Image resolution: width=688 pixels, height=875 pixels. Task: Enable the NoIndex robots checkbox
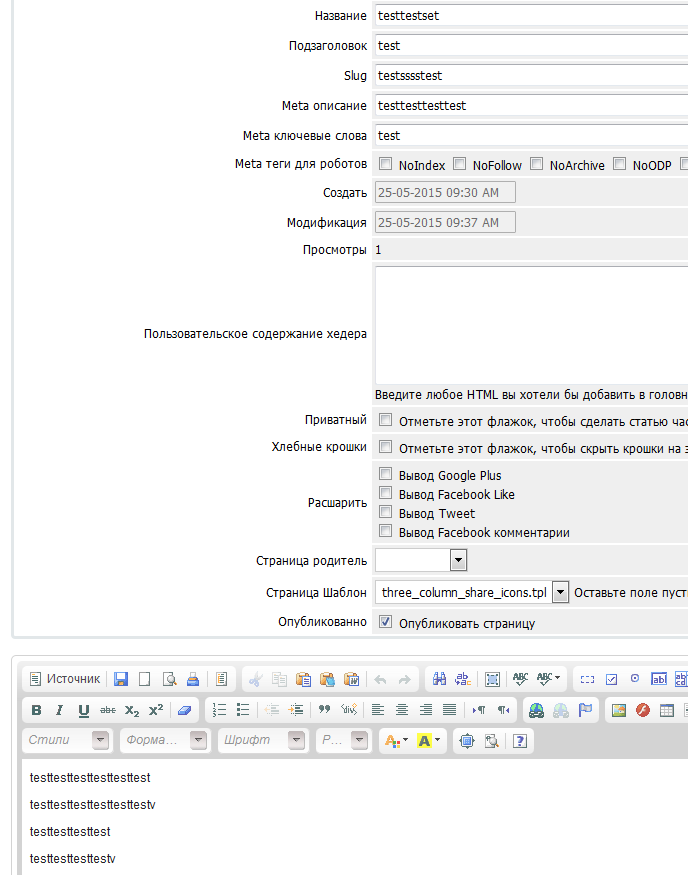tap(386, 164)
